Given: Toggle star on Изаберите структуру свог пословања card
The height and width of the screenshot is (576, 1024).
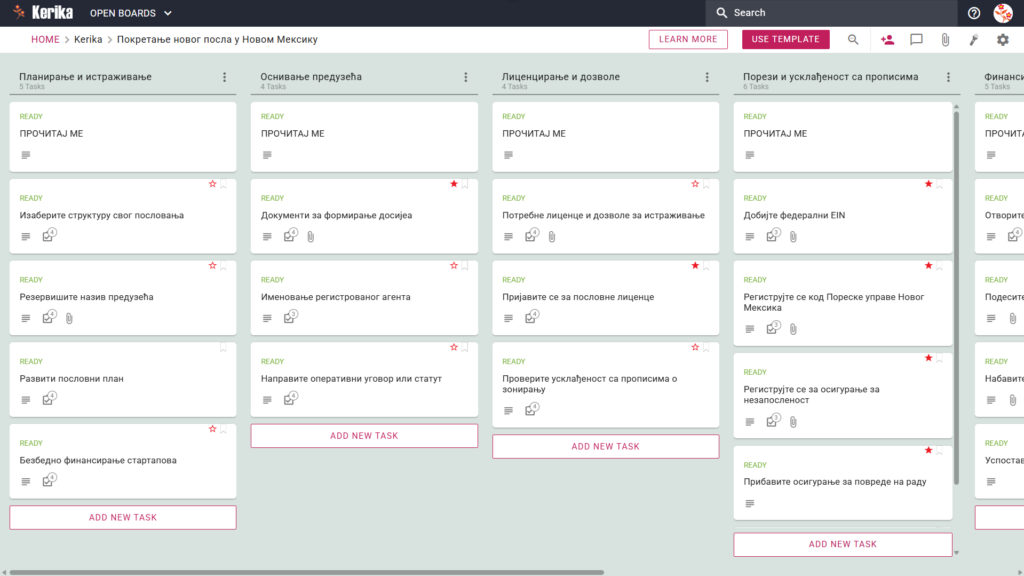Looking at the screenshot, I should click(212, 184).
